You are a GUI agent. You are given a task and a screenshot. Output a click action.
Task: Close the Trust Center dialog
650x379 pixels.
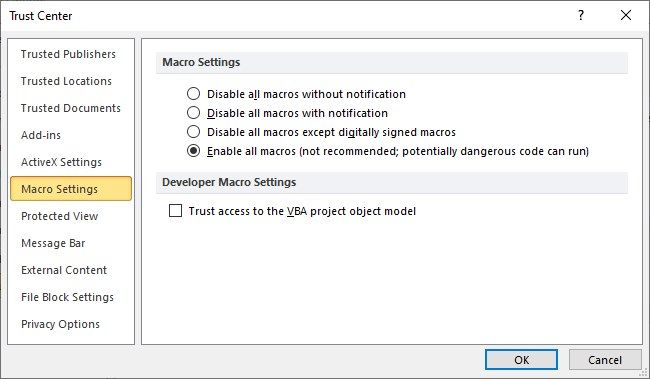click(x=626, y=15)
